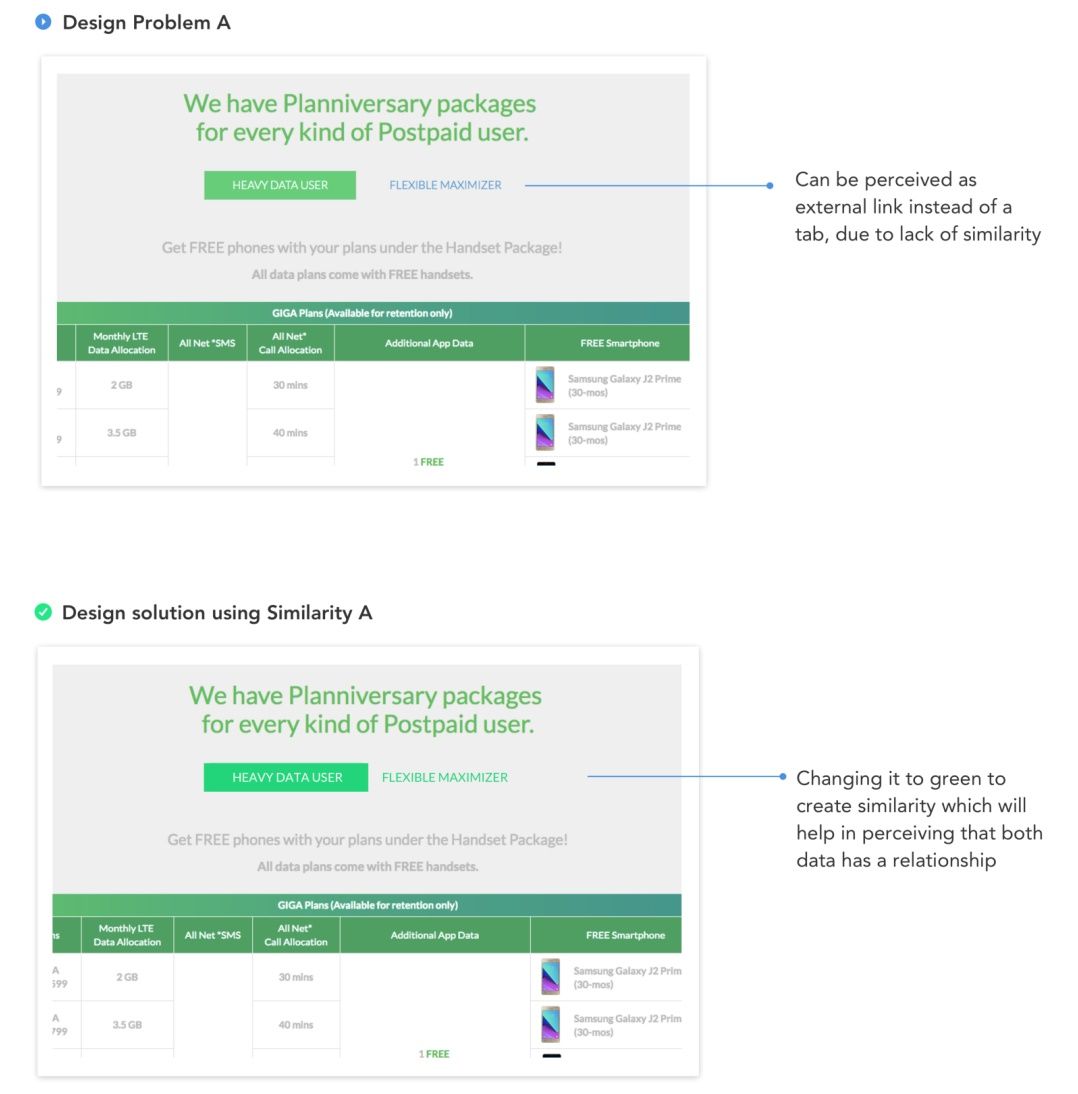The height and width of the screenshot is (1094, 1078).
Task: Click first Samsung Galaxy J2 Prime phone thumbnail, top table
Action: (545, 384)
